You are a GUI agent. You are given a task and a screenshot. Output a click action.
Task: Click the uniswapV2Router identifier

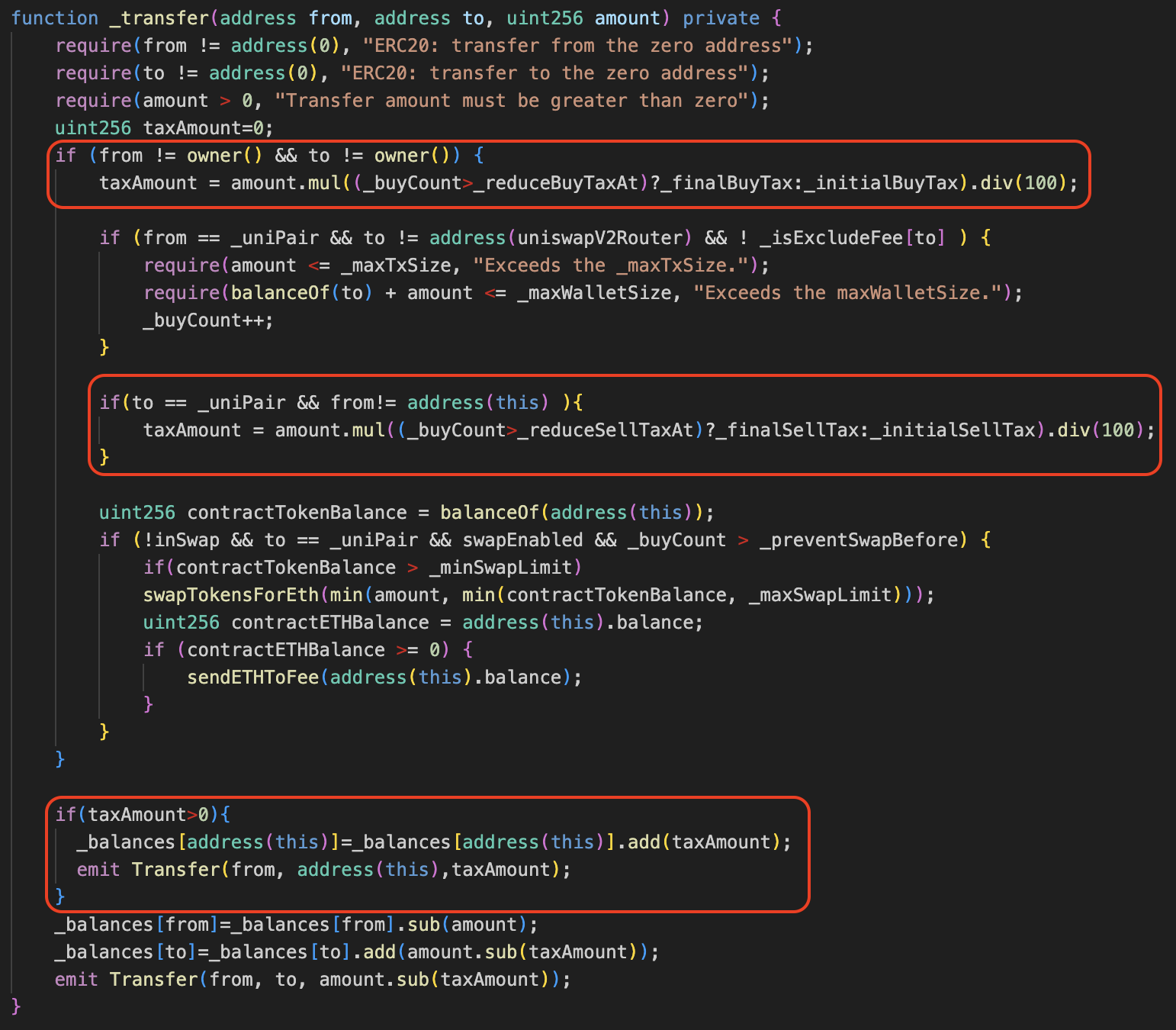(x=599, y=238)
